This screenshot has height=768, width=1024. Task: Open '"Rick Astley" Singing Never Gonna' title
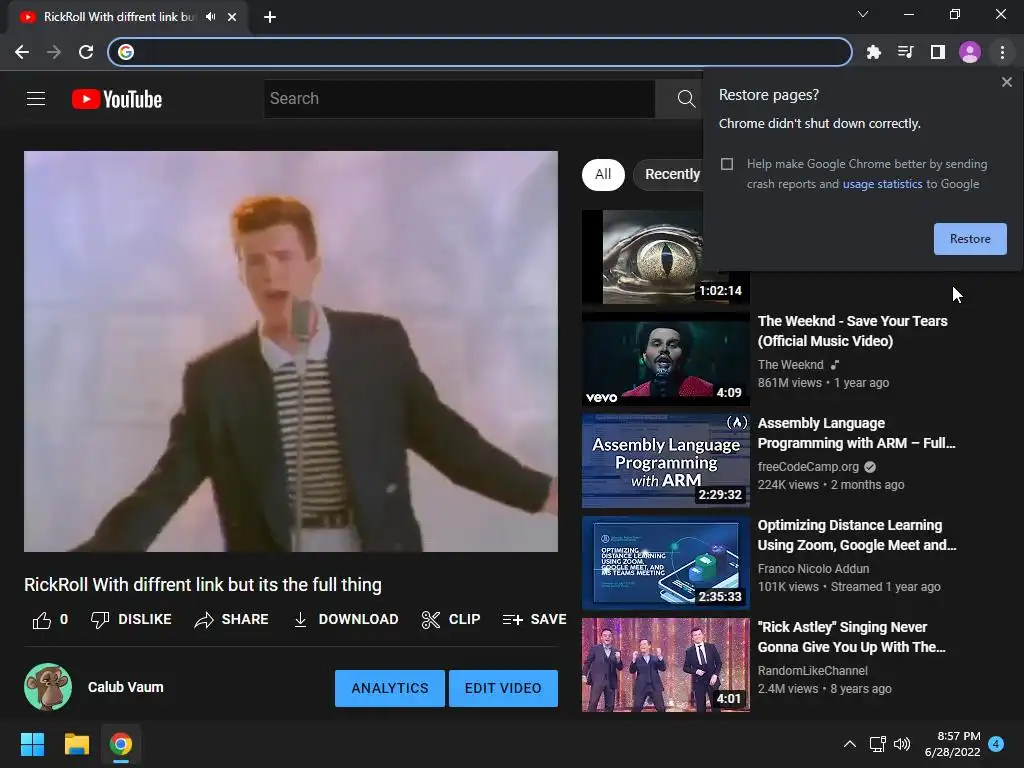(852, 637)
